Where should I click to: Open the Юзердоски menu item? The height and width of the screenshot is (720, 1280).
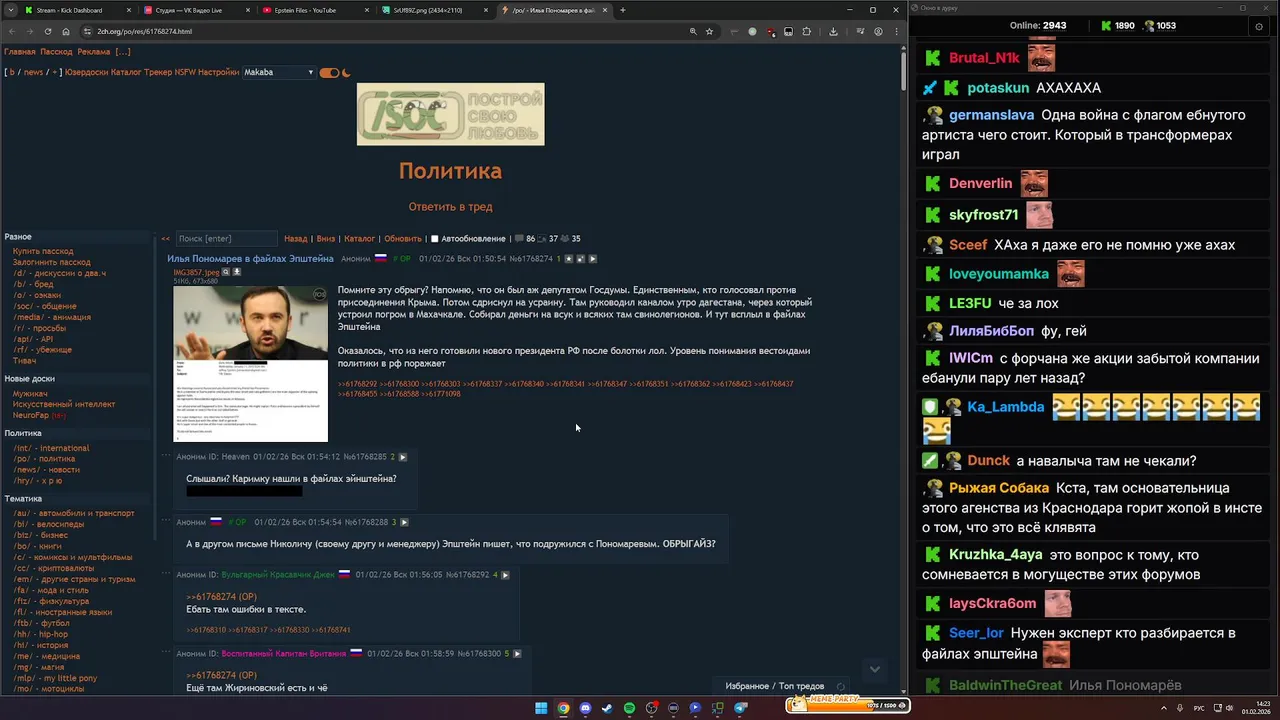click(x=86, y=72)
